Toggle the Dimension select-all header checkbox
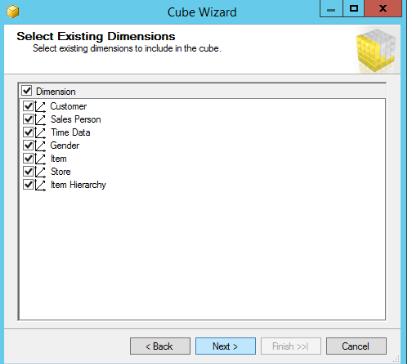 click(x=27, y=91)
